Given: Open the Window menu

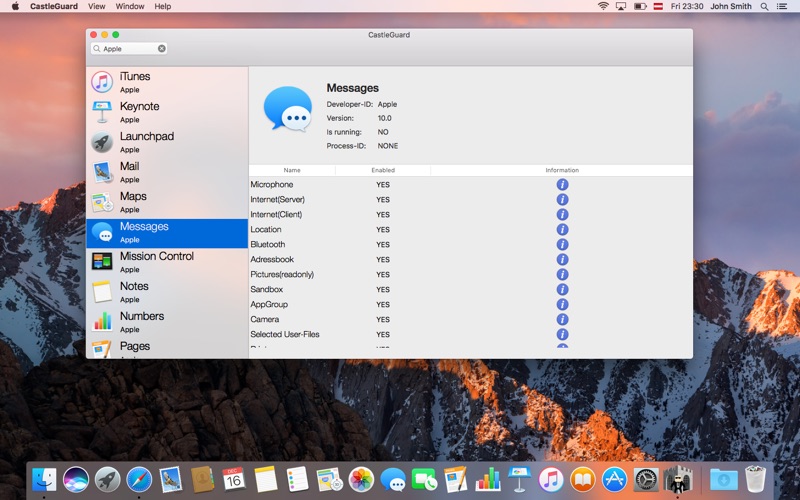Looking at the screenshot, I should [130, 6].
